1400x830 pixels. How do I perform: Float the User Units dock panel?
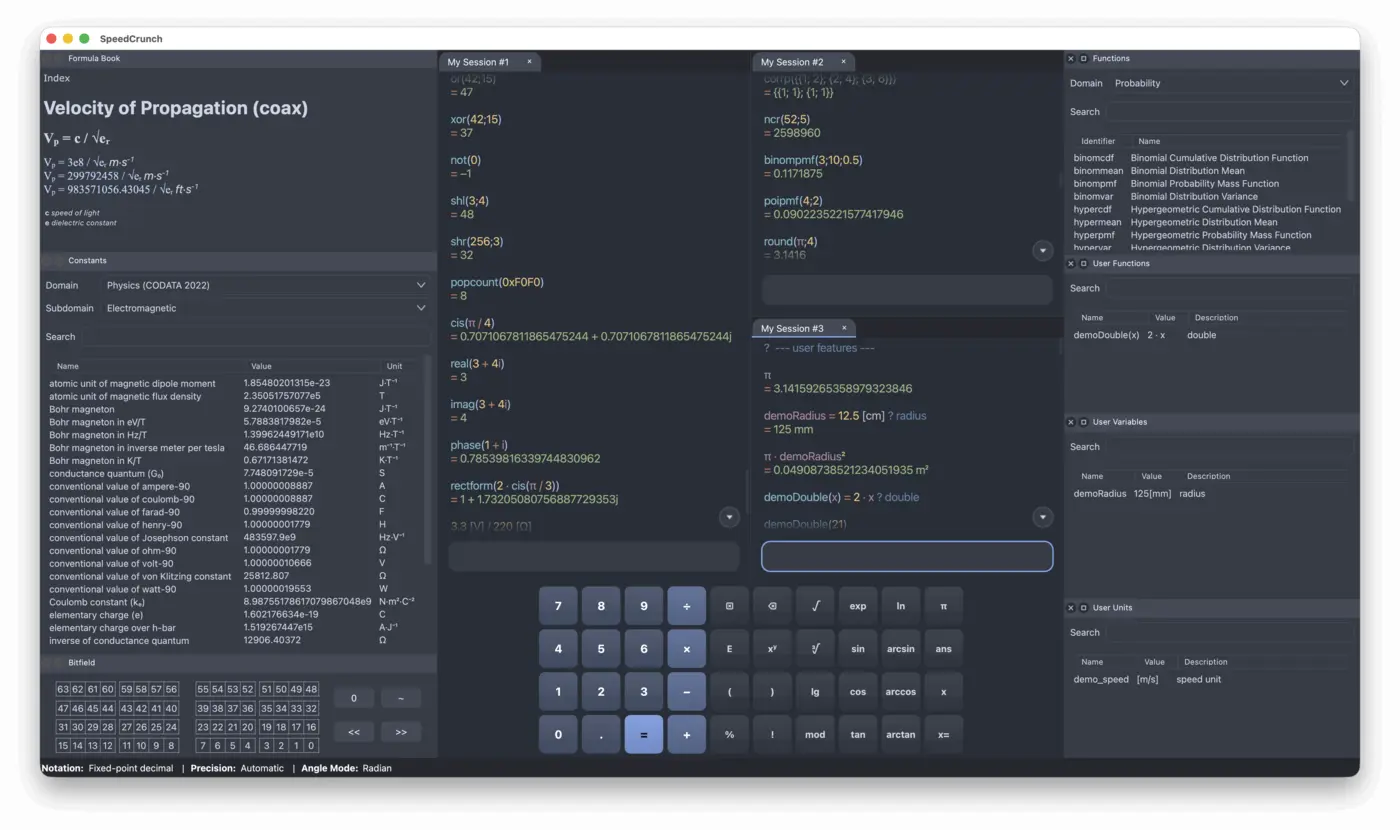pyautogui.click(x=1083, y=608)
